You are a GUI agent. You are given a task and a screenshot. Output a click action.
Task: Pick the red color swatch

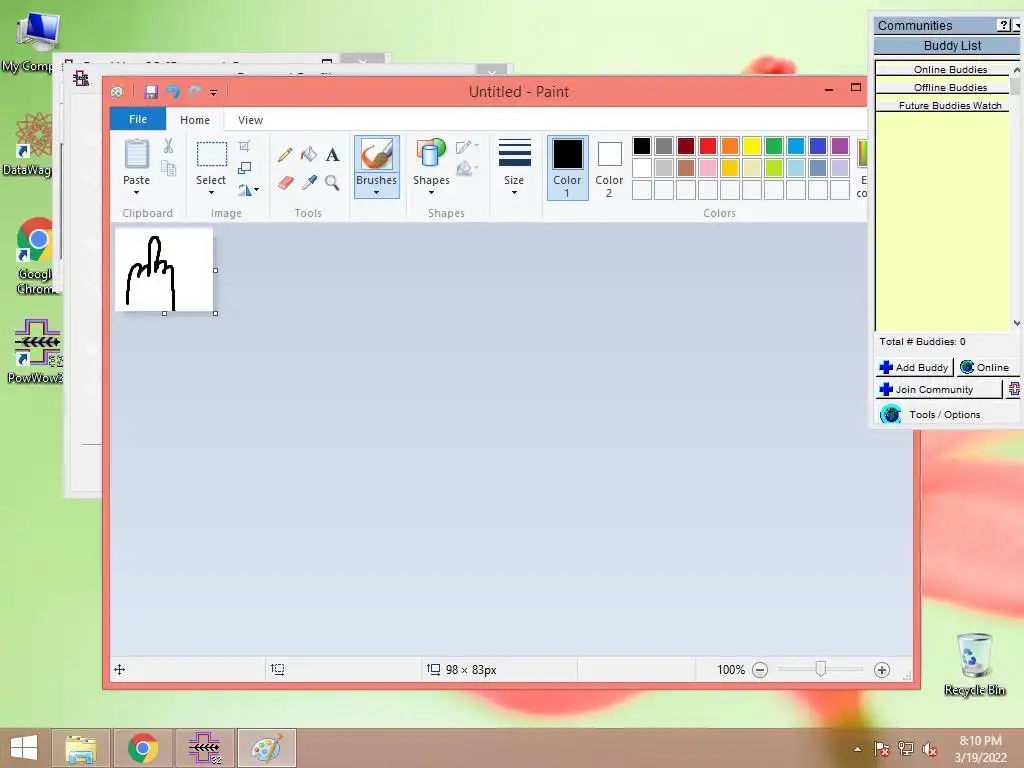[x=708, y=146]
